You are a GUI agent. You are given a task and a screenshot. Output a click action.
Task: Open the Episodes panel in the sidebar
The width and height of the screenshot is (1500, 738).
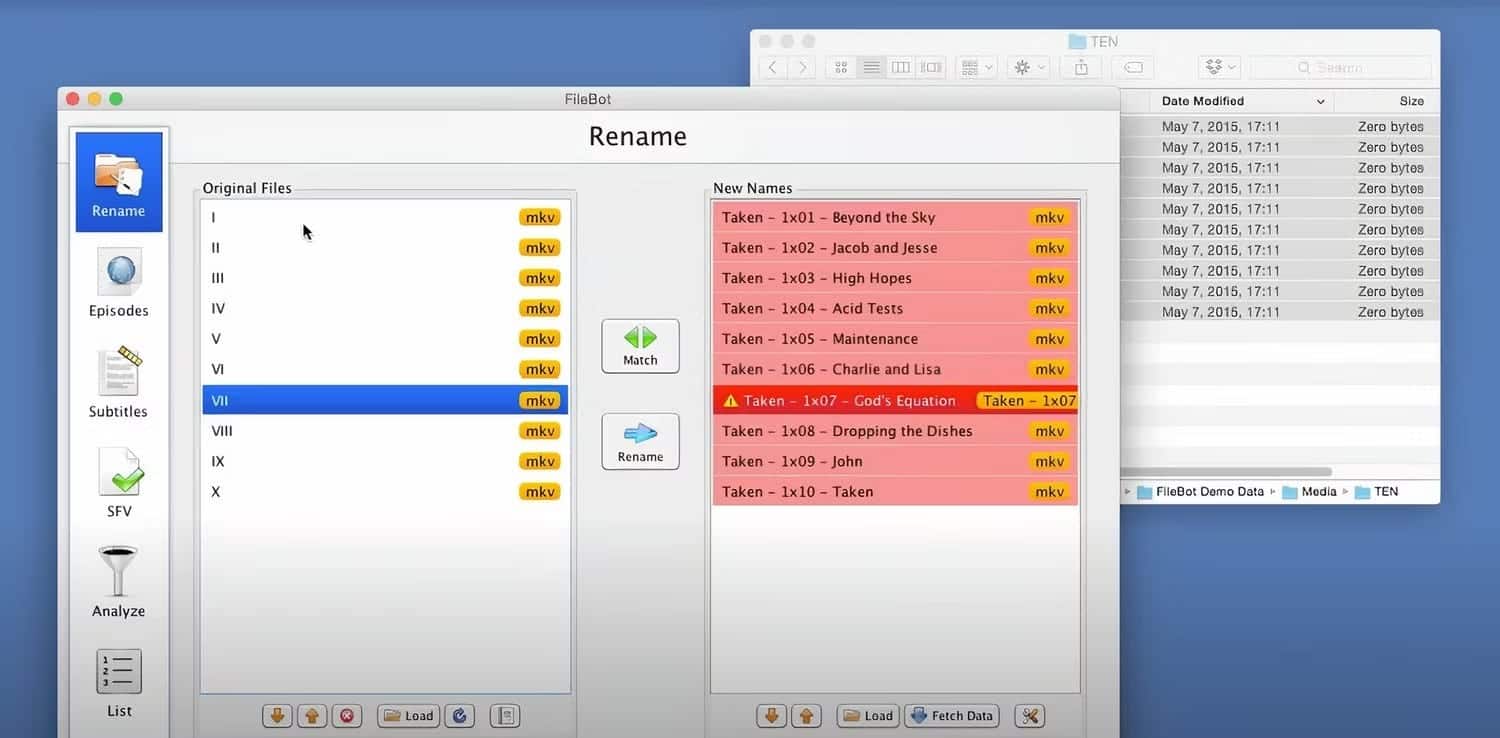pyautogui.click(x=118, y=283)
